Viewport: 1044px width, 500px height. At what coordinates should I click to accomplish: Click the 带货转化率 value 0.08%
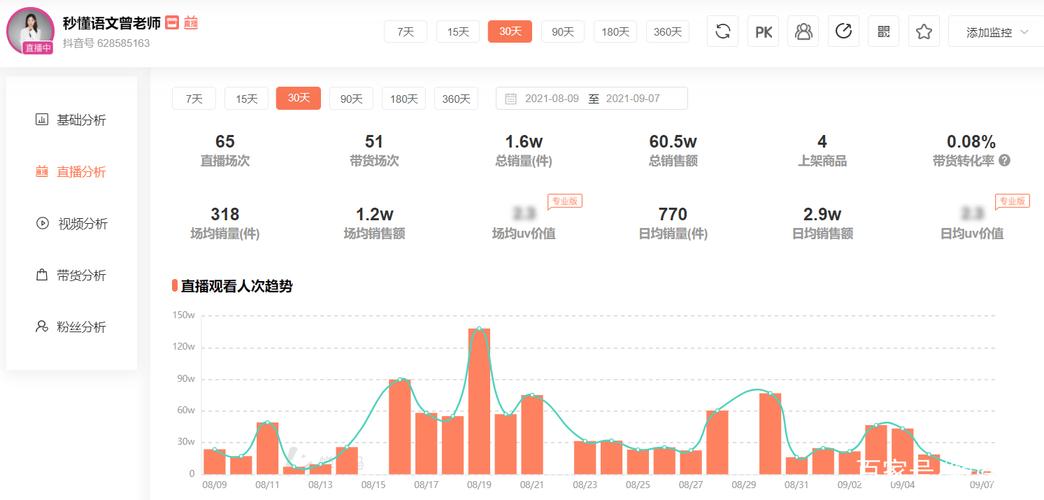pos(971,141)
